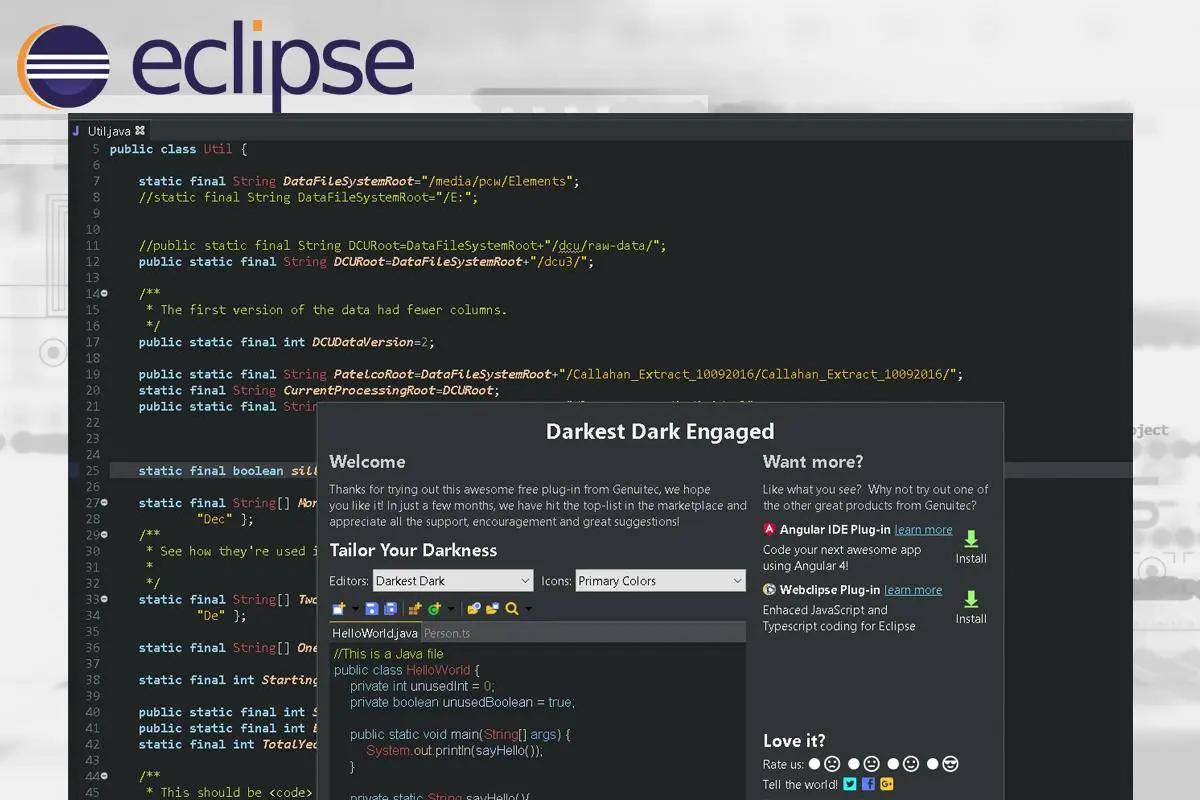Open the dropdown arrow beside Search icon
The height and width of the screenshot is (800, 1200).
528,609
